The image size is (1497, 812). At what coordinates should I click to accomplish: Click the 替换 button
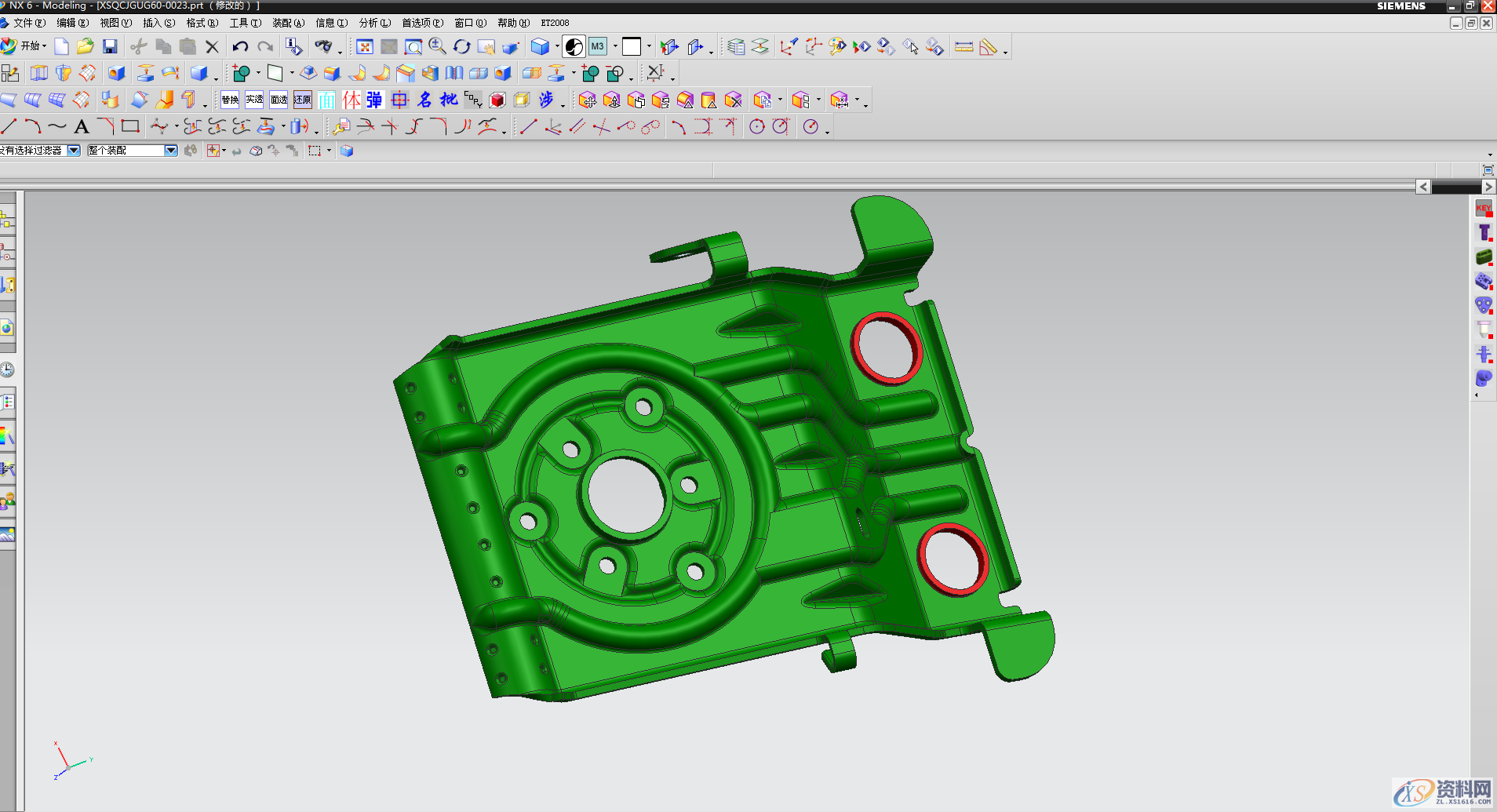coord(230,100)
